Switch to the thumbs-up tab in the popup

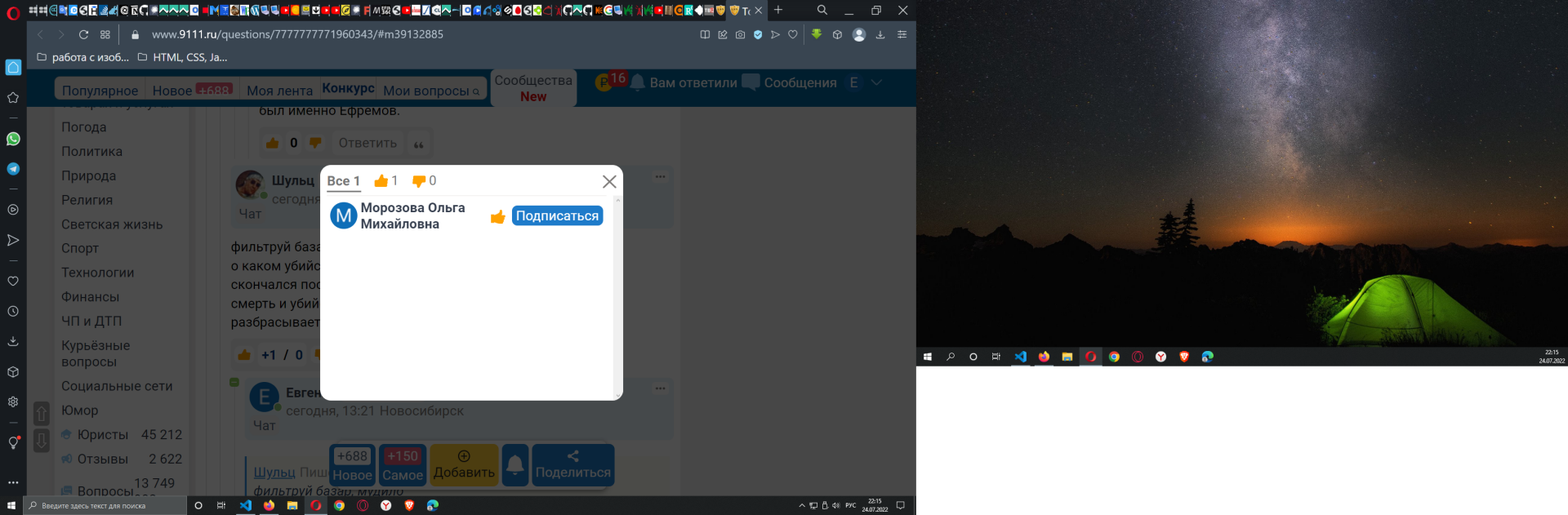[385, 180]
